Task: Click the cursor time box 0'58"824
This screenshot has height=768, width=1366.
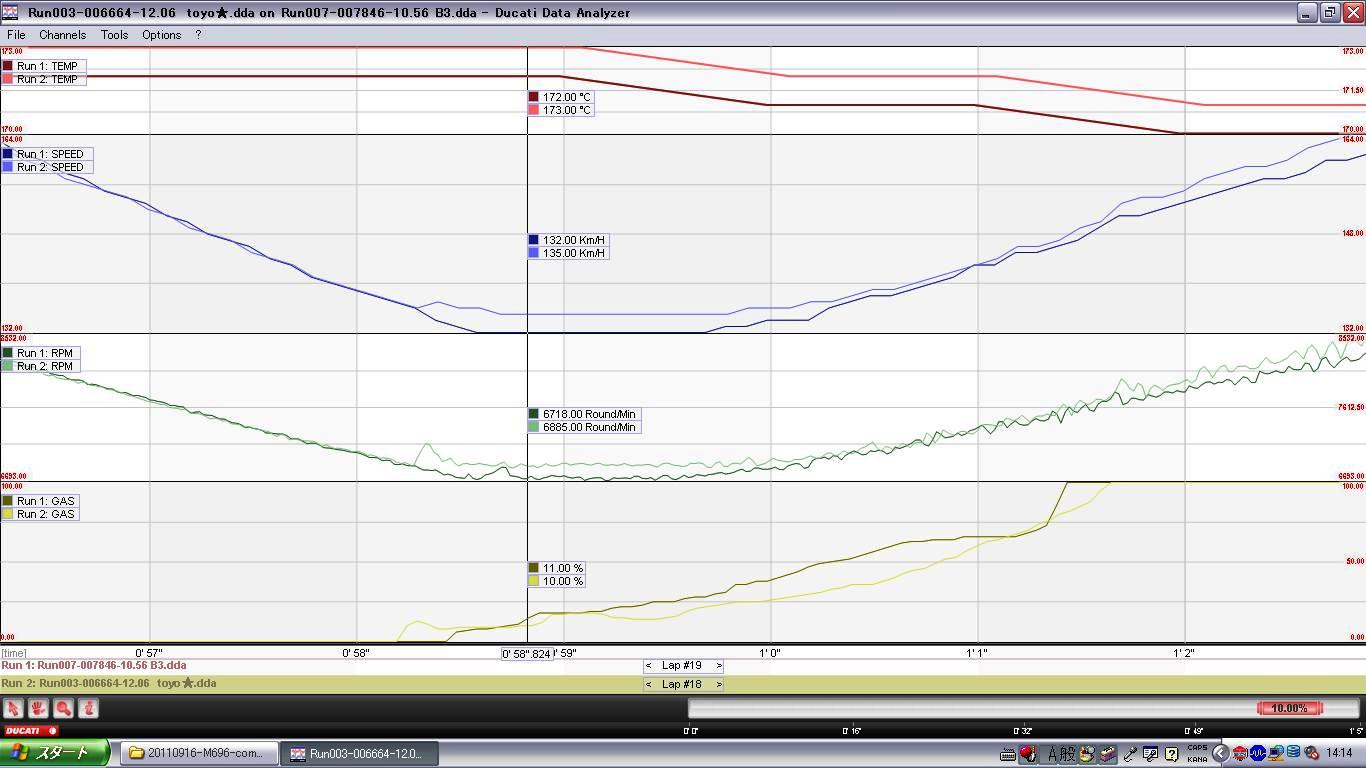Action: (x=527, y=654)
